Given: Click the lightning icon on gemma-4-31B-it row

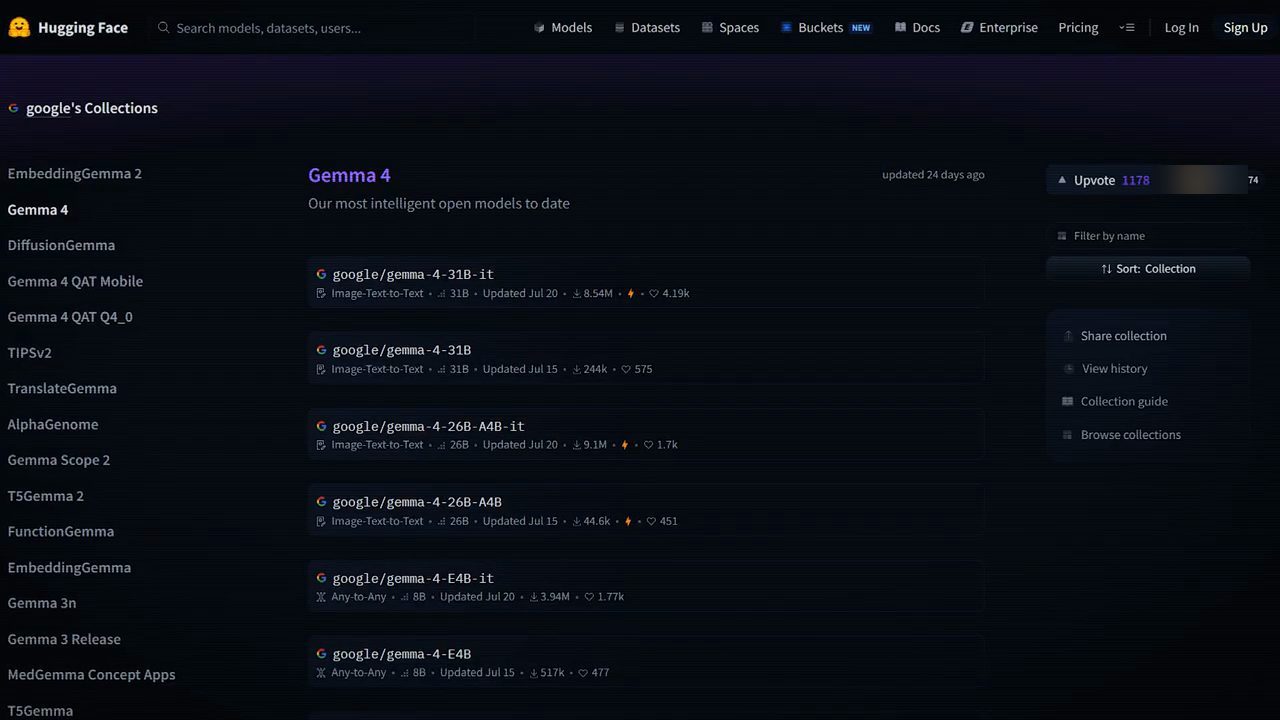Looking at the screenshot, I should click(630, 294).
